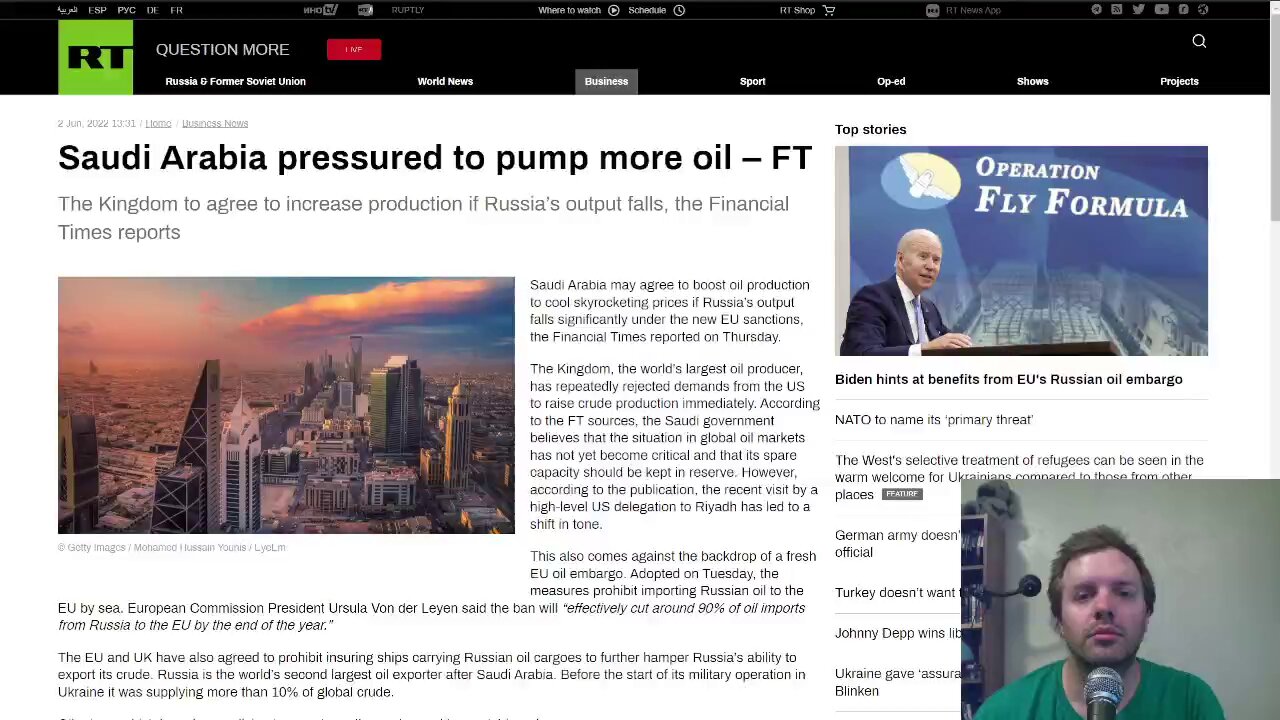Click the Schedule clock icon
Screen dimensions: 1280x720
pyautogui.click(x=679, y=10)
